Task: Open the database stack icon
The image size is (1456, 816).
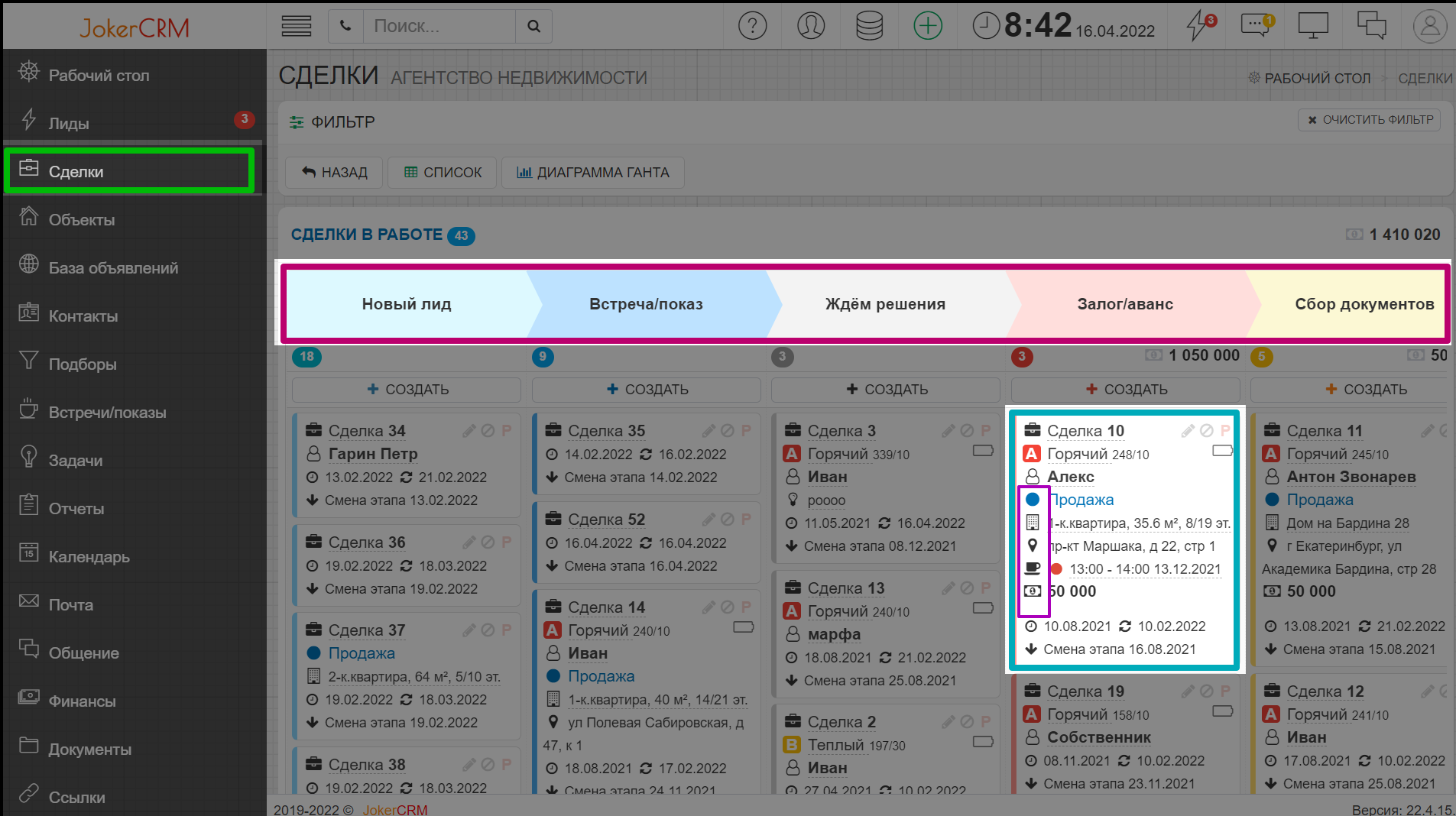Action: tap(869, 26)
